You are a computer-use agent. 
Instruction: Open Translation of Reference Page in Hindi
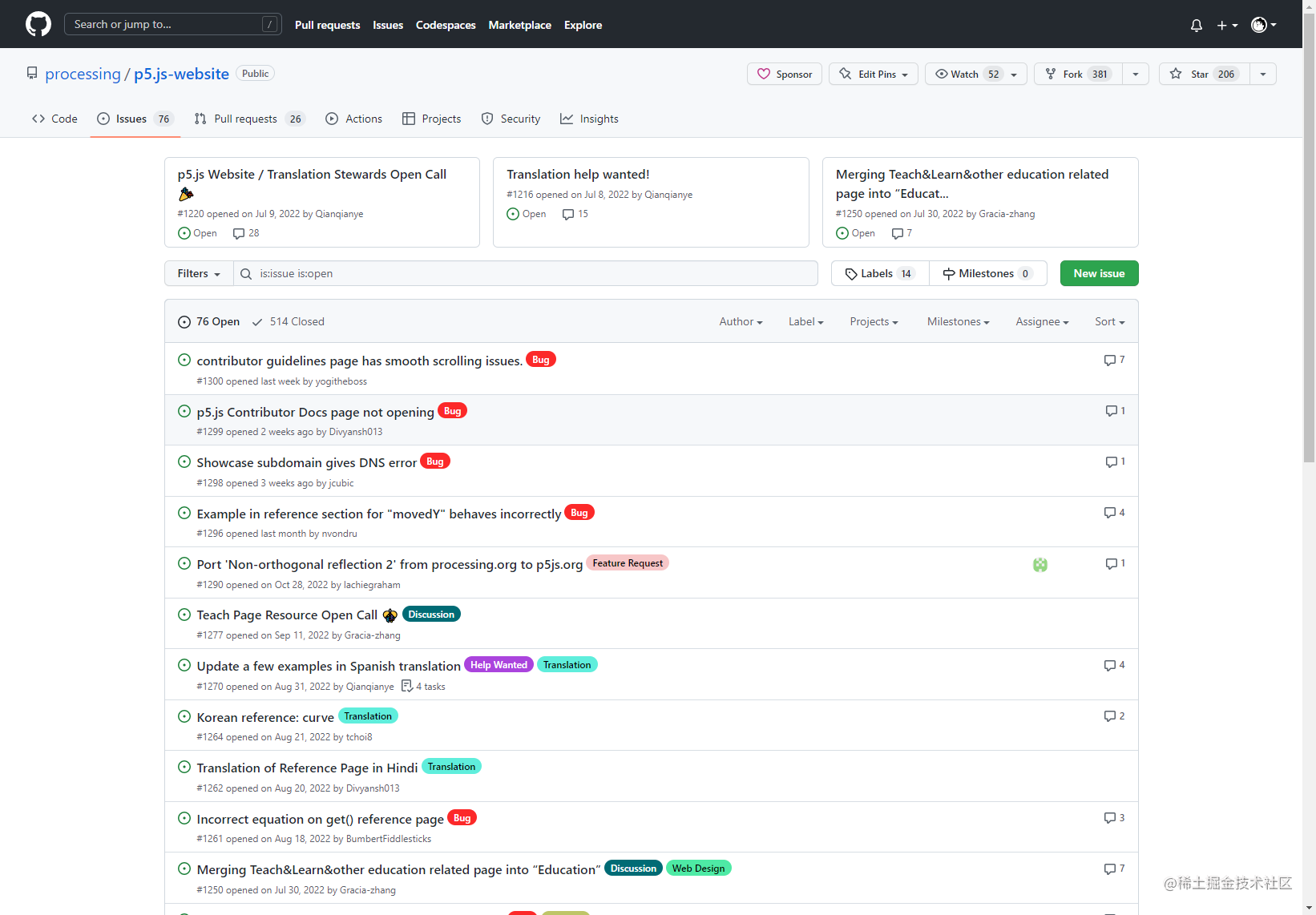pyautogui.click(x=307, y=768)
